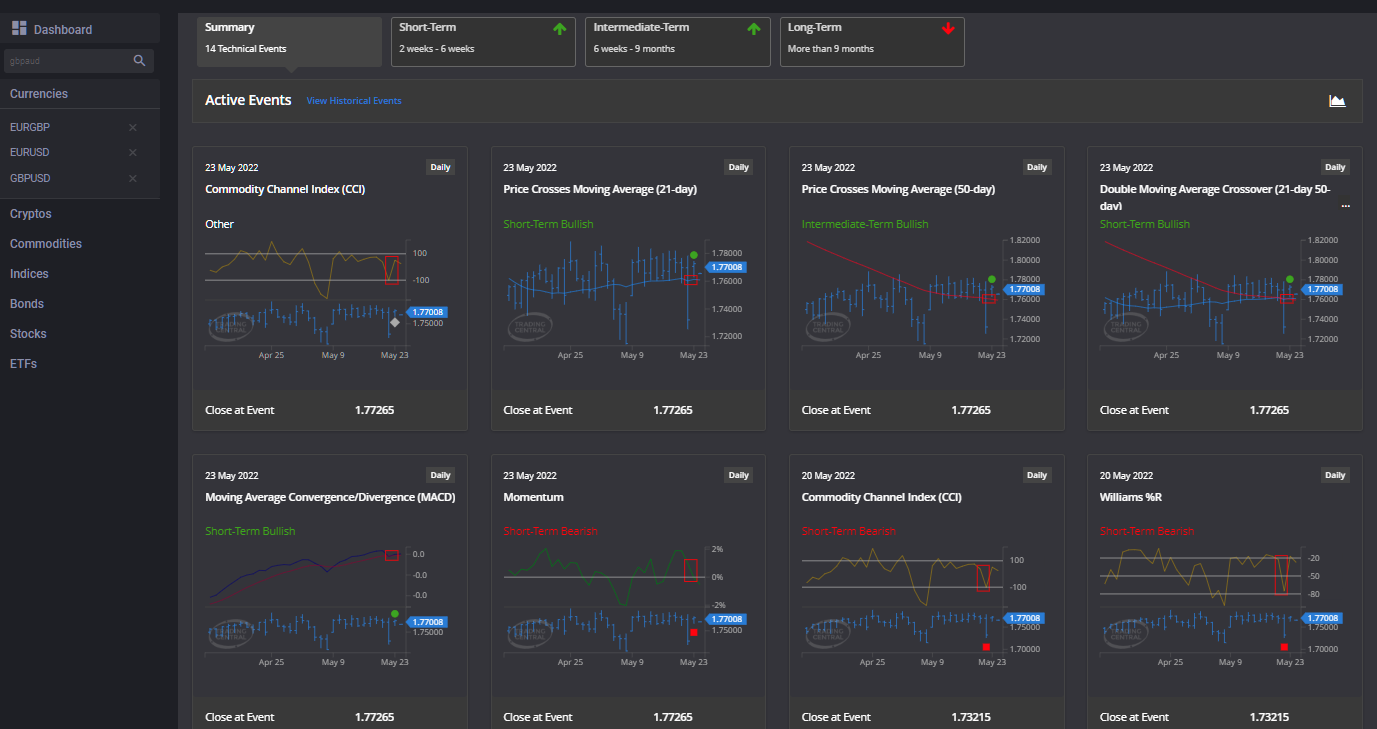1377x729 pixels.
Task: Expand the Indices category
Action: (x=29, y=274)
